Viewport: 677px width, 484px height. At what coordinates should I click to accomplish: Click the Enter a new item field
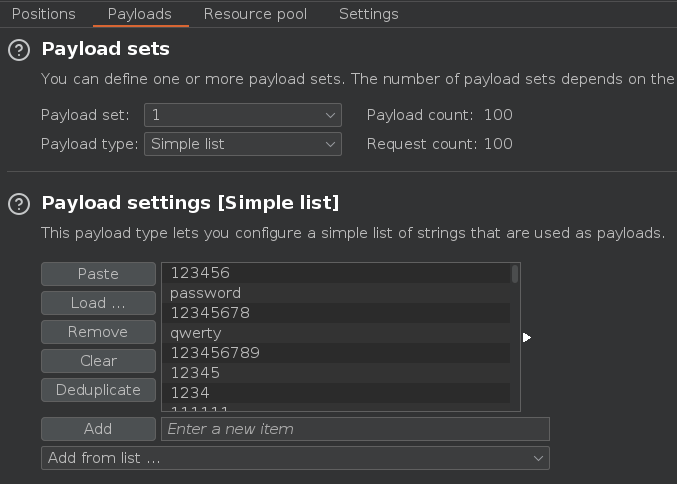(x=355, y=429)
